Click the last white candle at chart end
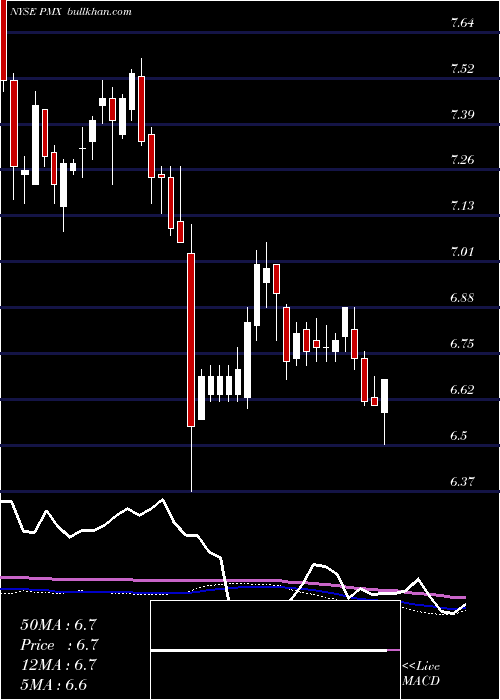500x700 pixels. (385, 396)
